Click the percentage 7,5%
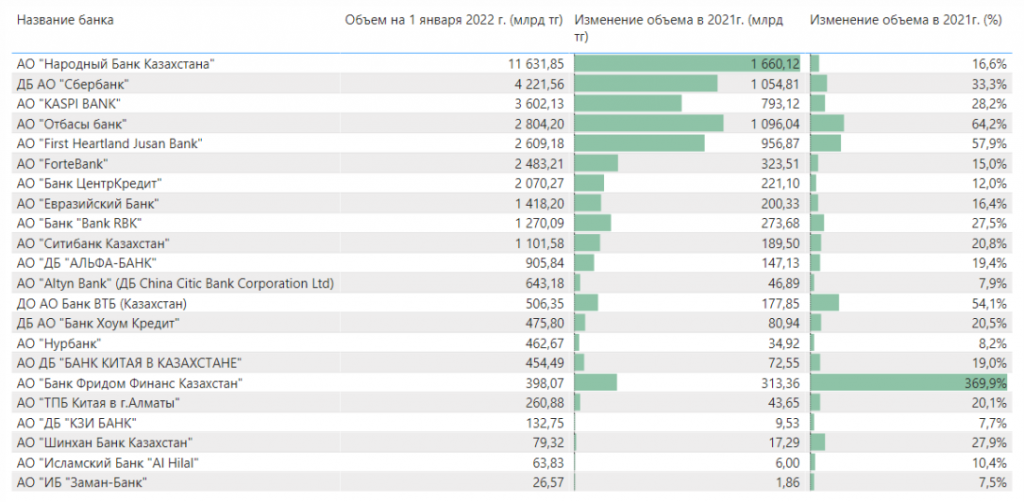The width and height of the screenshot is (1024, 502). pos(994,483)
